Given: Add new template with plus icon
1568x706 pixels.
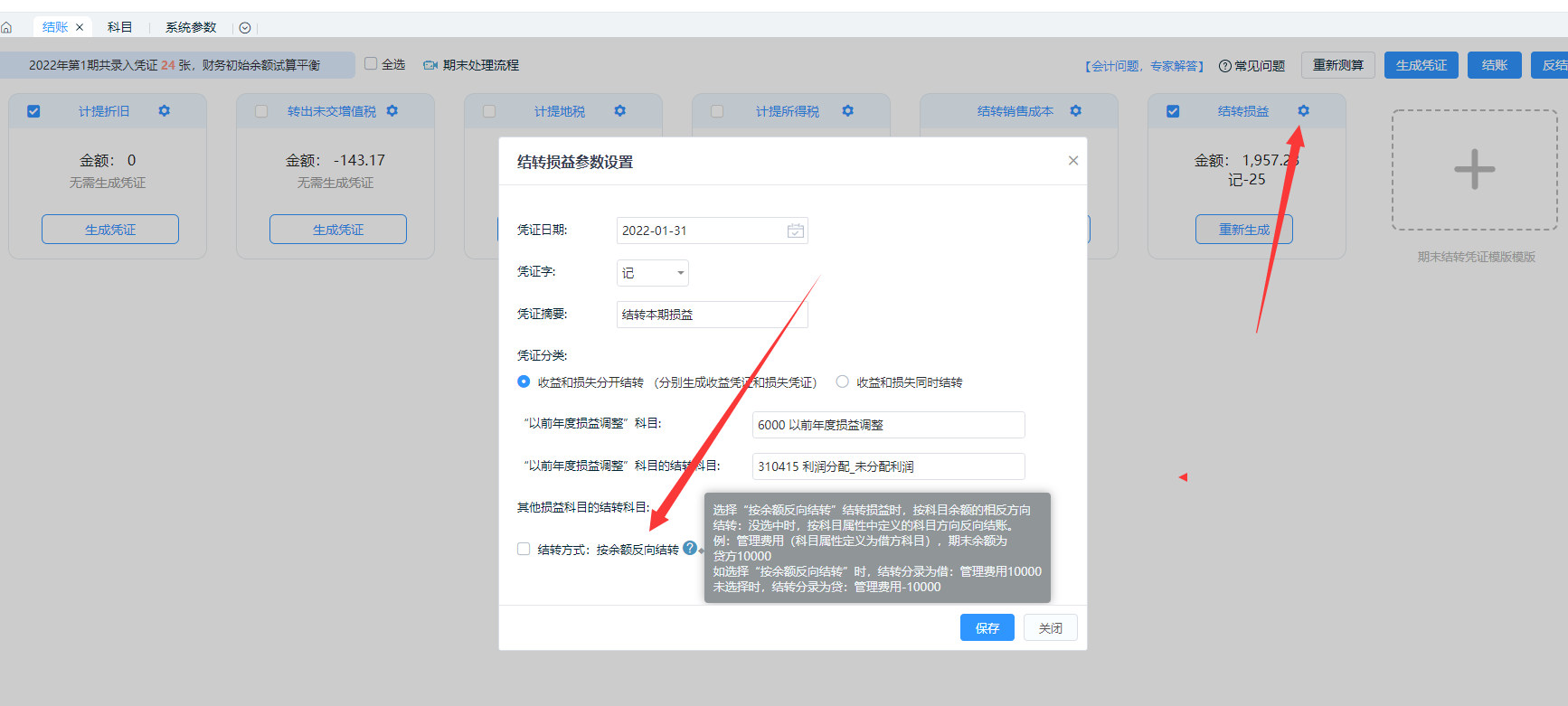Looking at the screenshot, I should click(x=1474, y=170).
